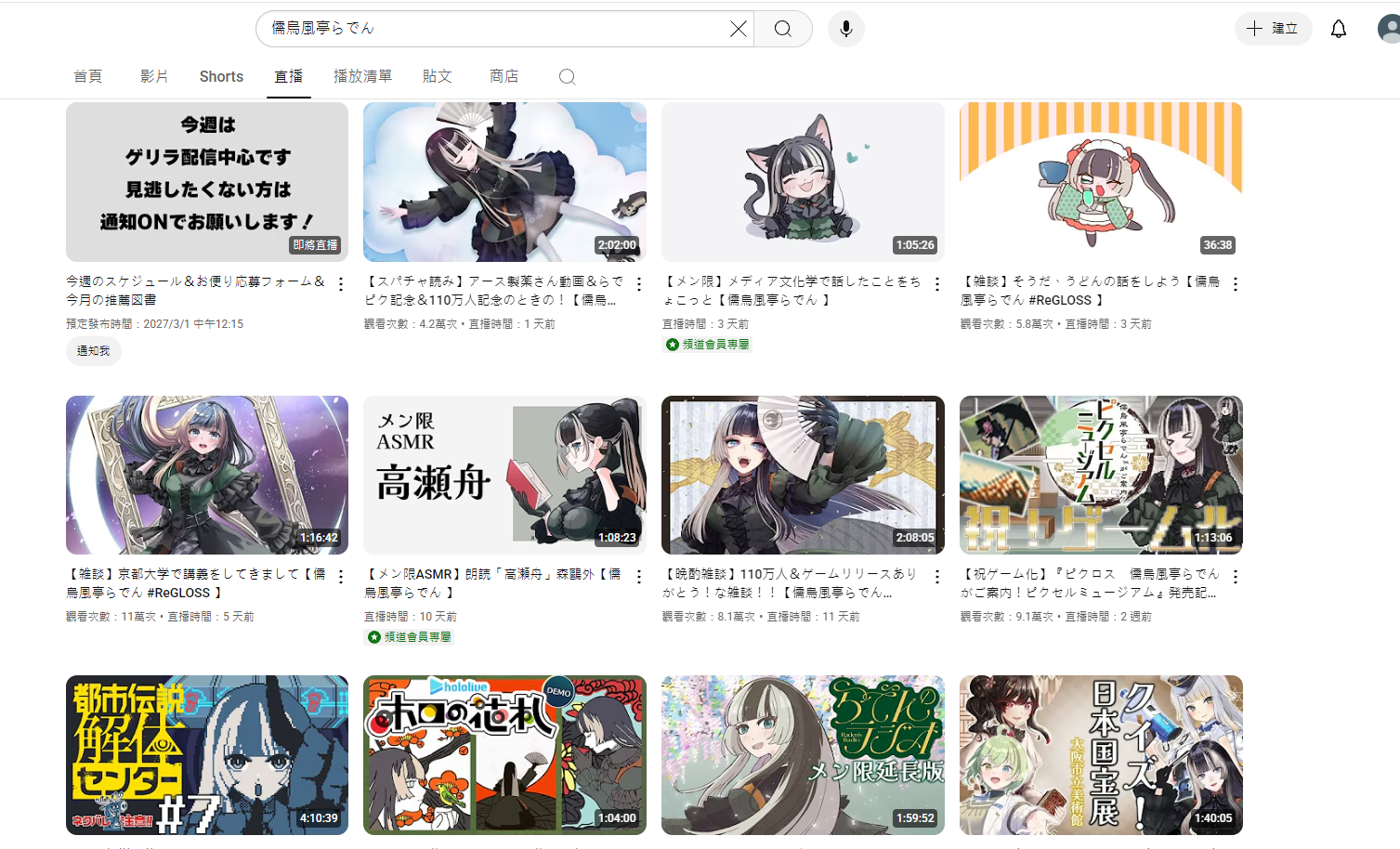
Task: Click 即將直播 label on first thumbnail
Action: click(316, 245)
